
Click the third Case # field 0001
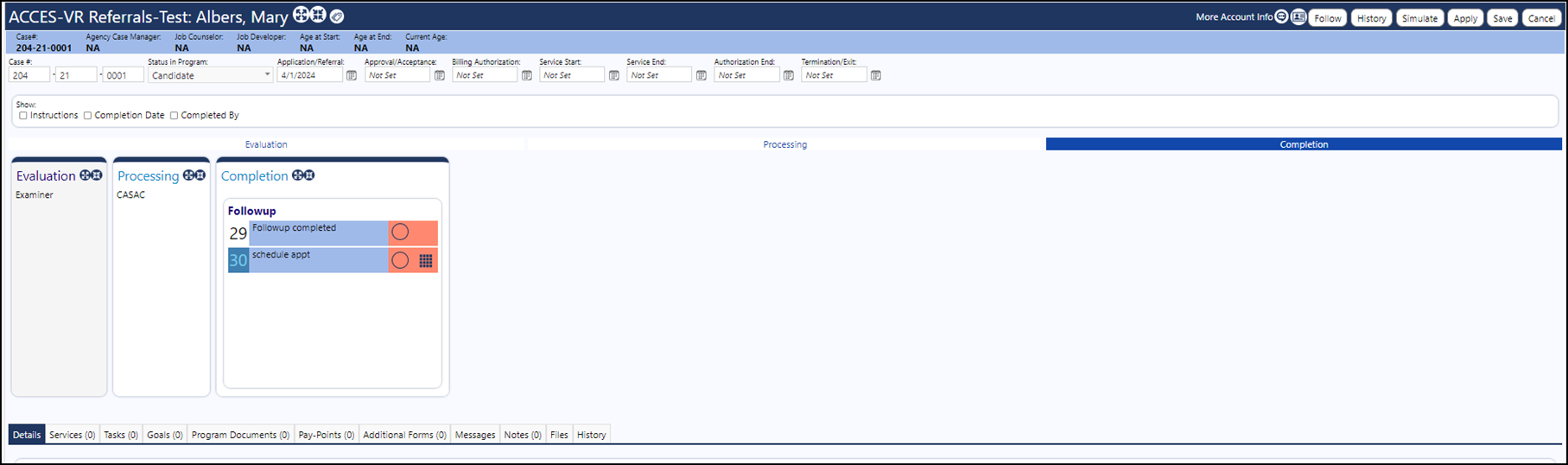(123, 75)
